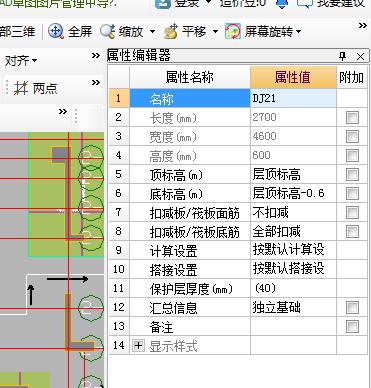Click the empty 备注 value cell
Screen dimensions: 371x388
[x=293, y=326]
